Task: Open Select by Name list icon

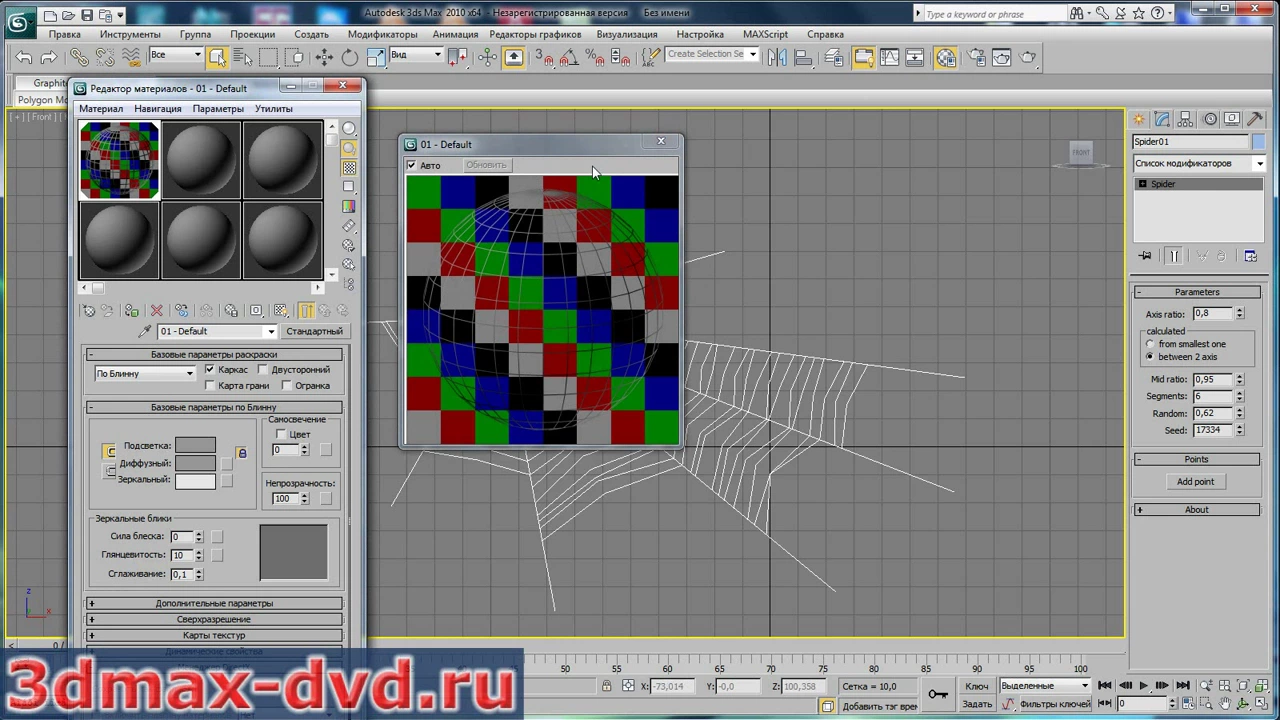Action: (243, 57)
